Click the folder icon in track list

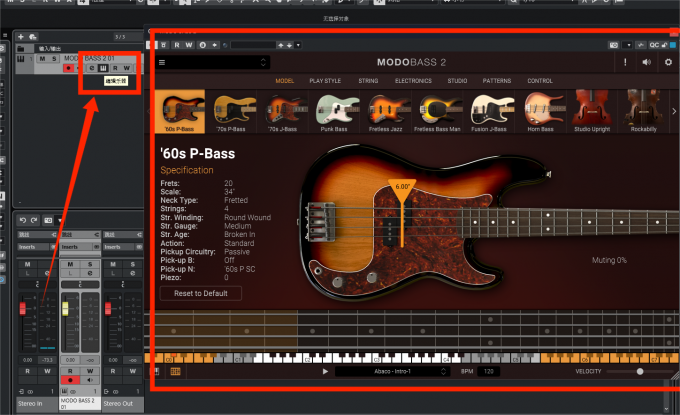pos(20,49)
